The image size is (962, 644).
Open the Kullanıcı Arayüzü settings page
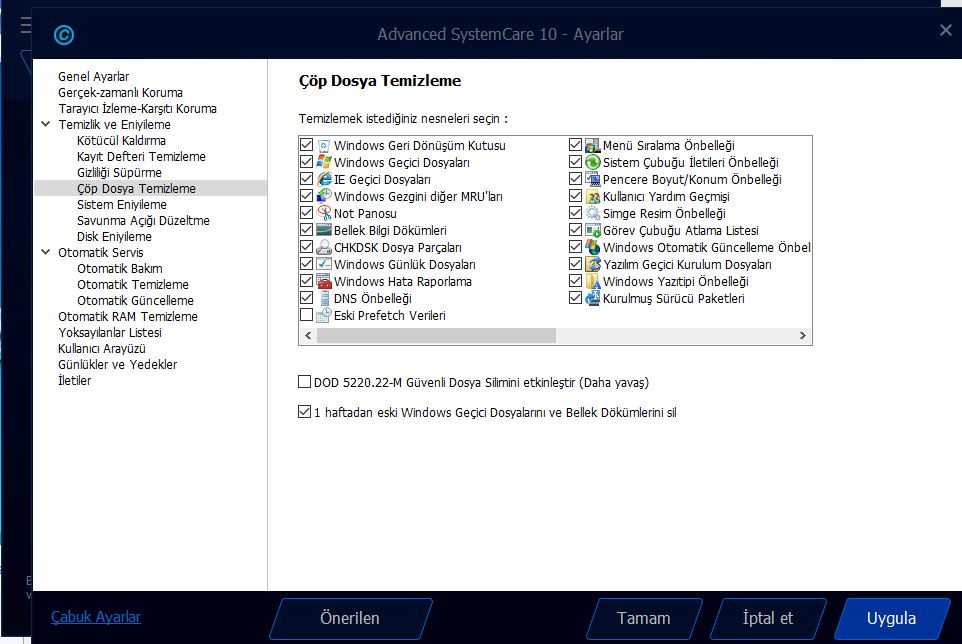tap(102, 348)
